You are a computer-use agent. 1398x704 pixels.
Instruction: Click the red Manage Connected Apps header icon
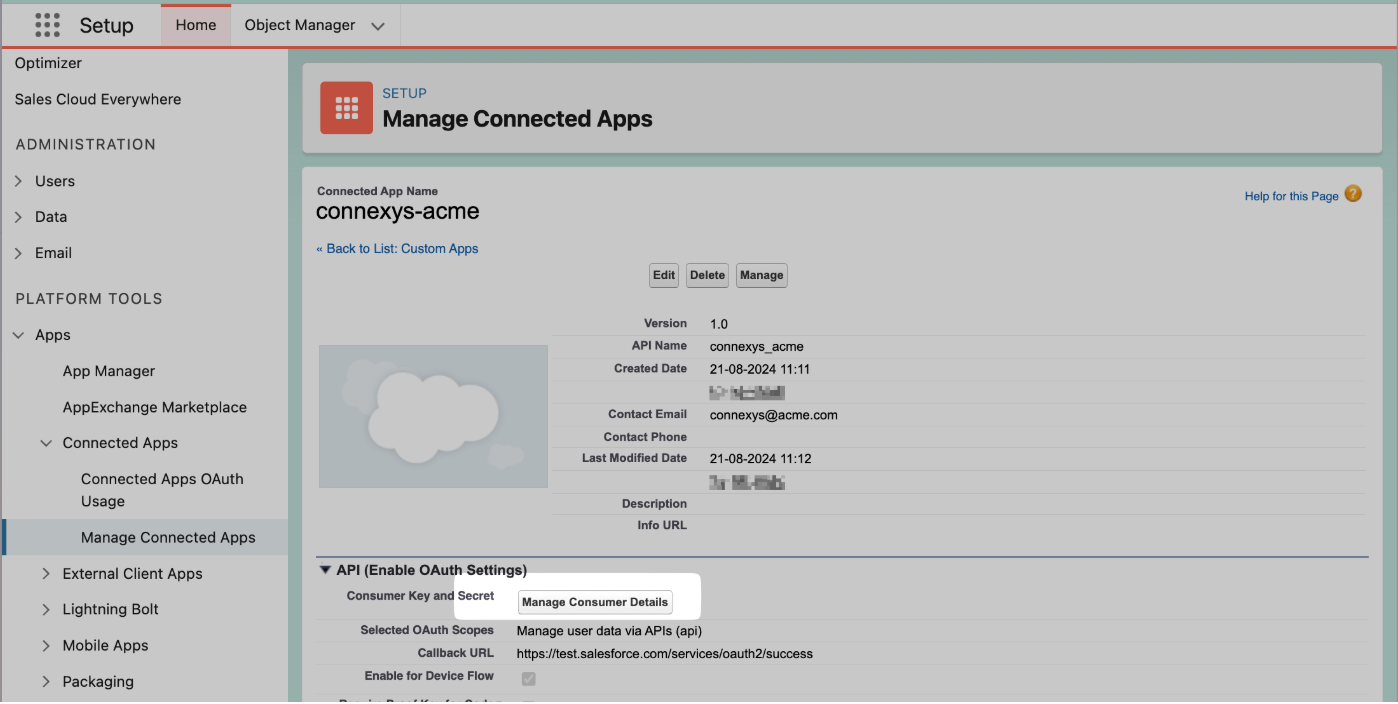(346, 108)
